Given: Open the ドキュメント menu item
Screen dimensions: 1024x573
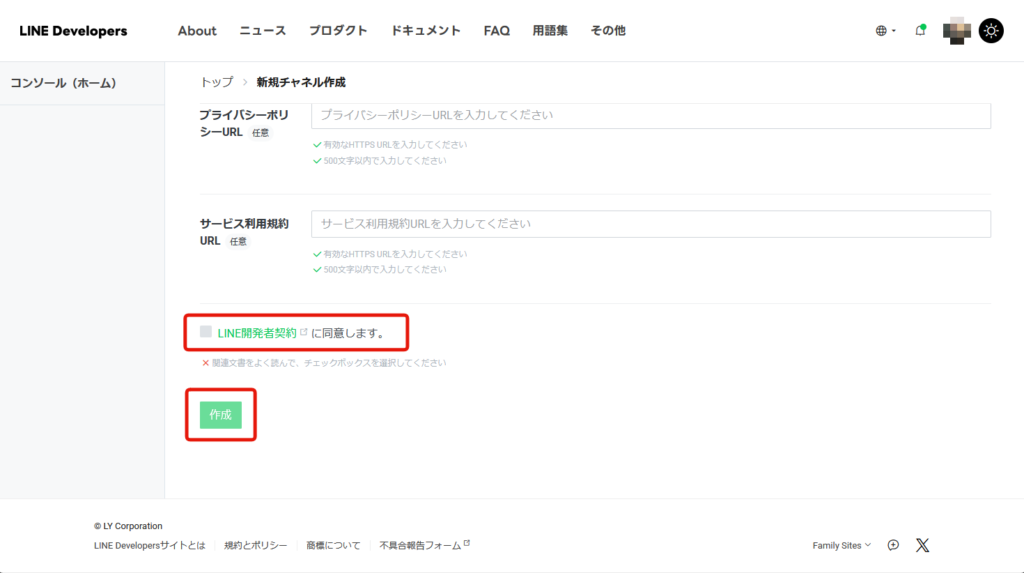Looking at the screenshot, I should point(425,31).
